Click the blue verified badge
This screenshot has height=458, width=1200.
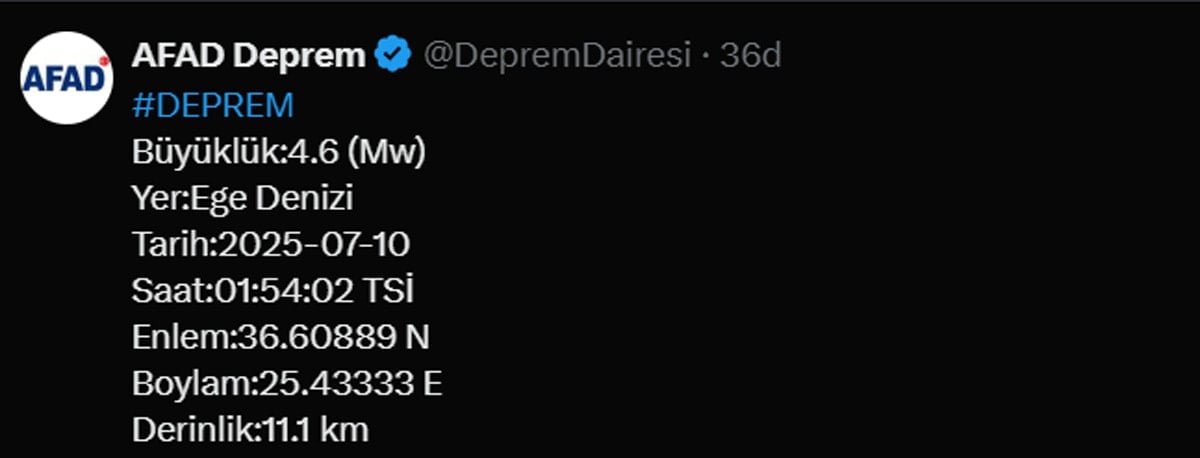[x=393, y=55]
